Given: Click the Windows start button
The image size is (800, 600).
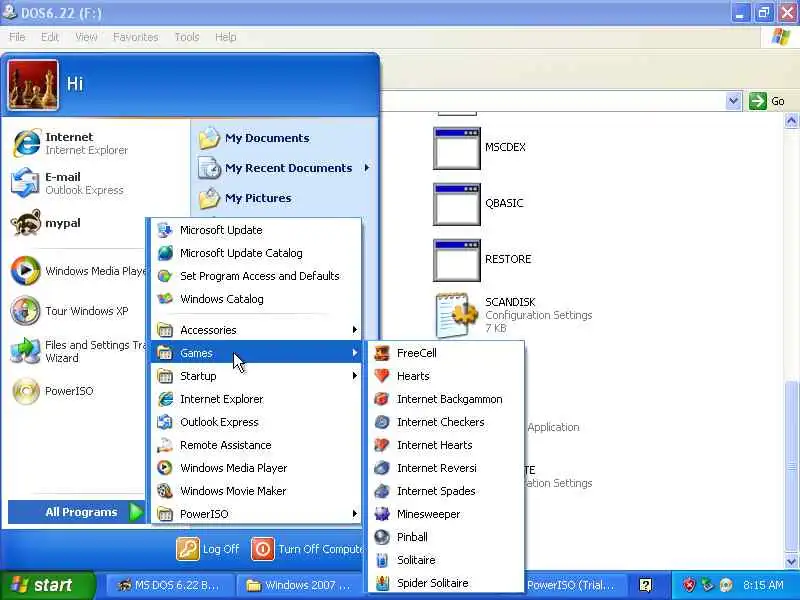Looking at the screenshot, I should pyautogui.click(x=47, y=585).
